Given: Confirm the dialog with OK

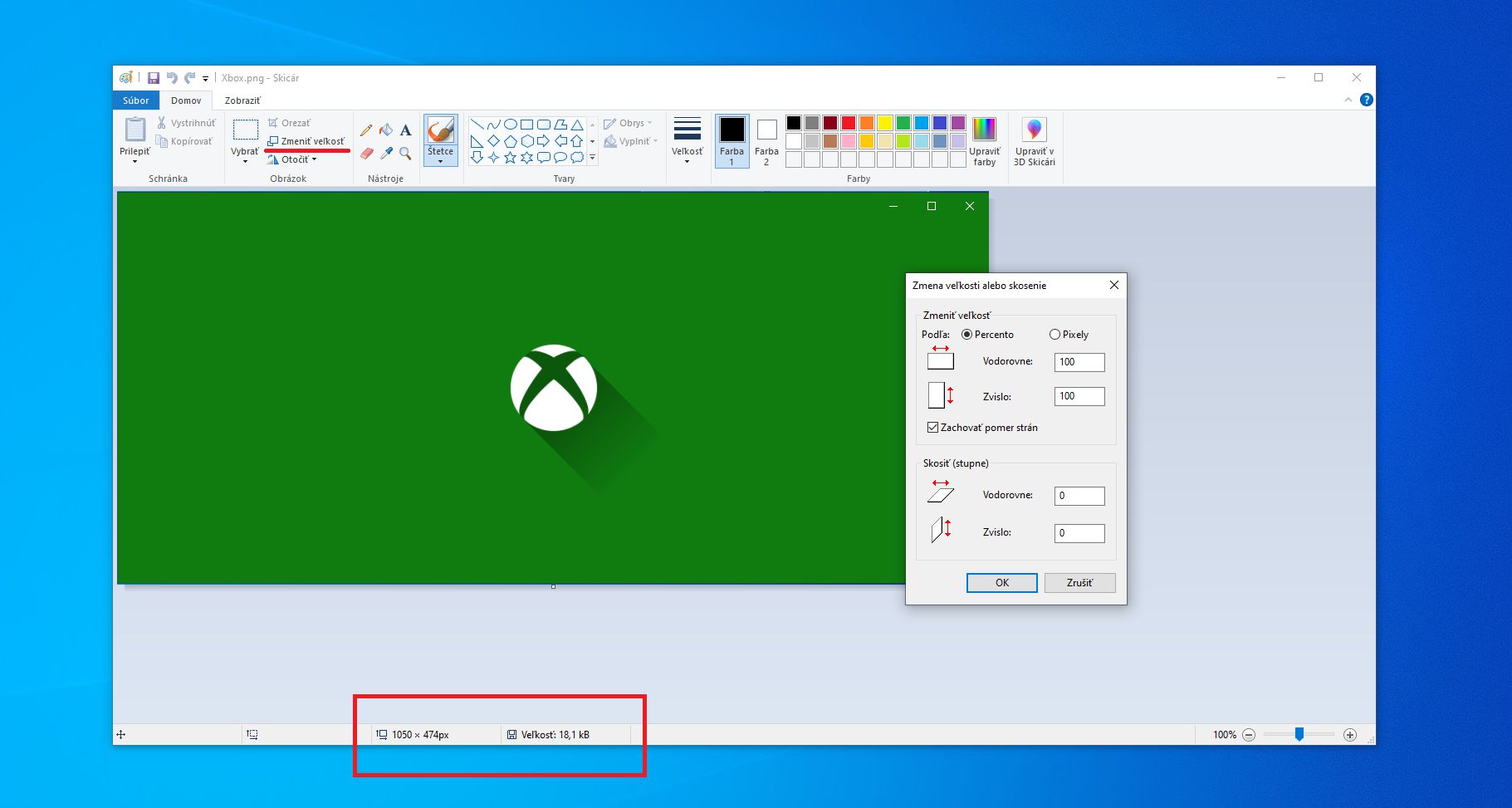Looking at the screenshot, I should coord(1002,583).
